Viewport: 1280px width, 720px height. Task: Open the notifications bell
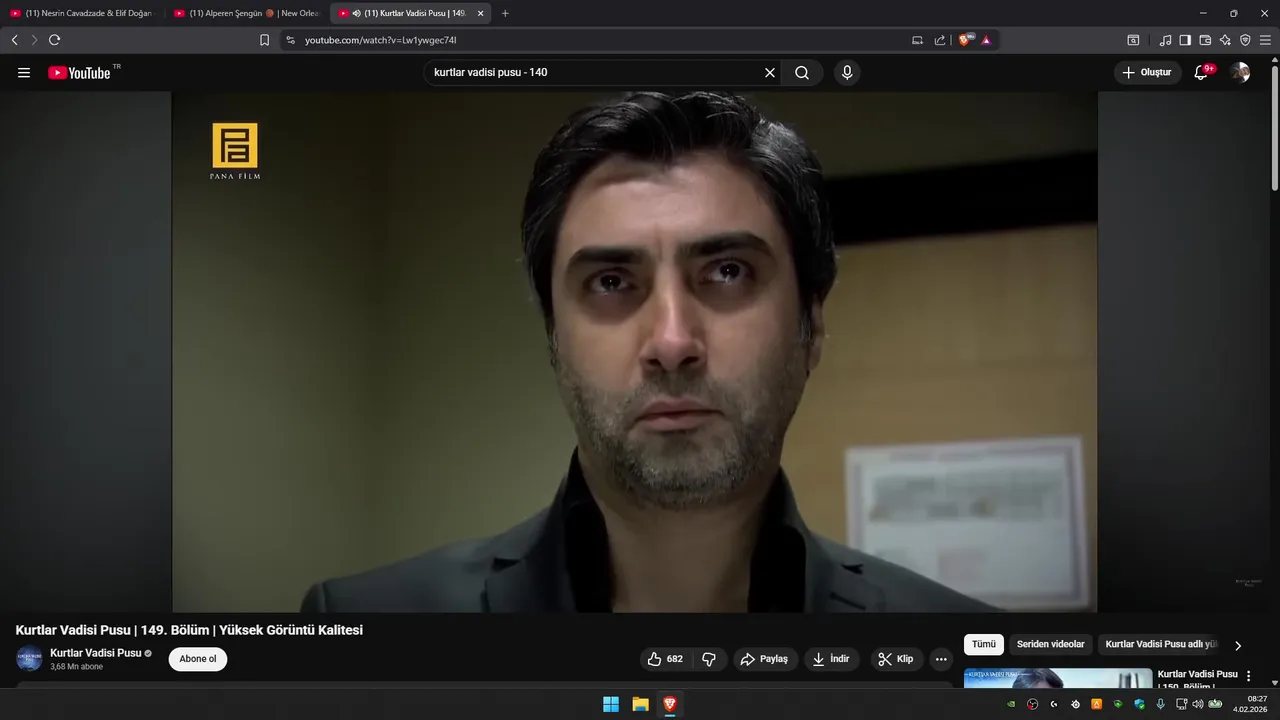pos(1201,72)
